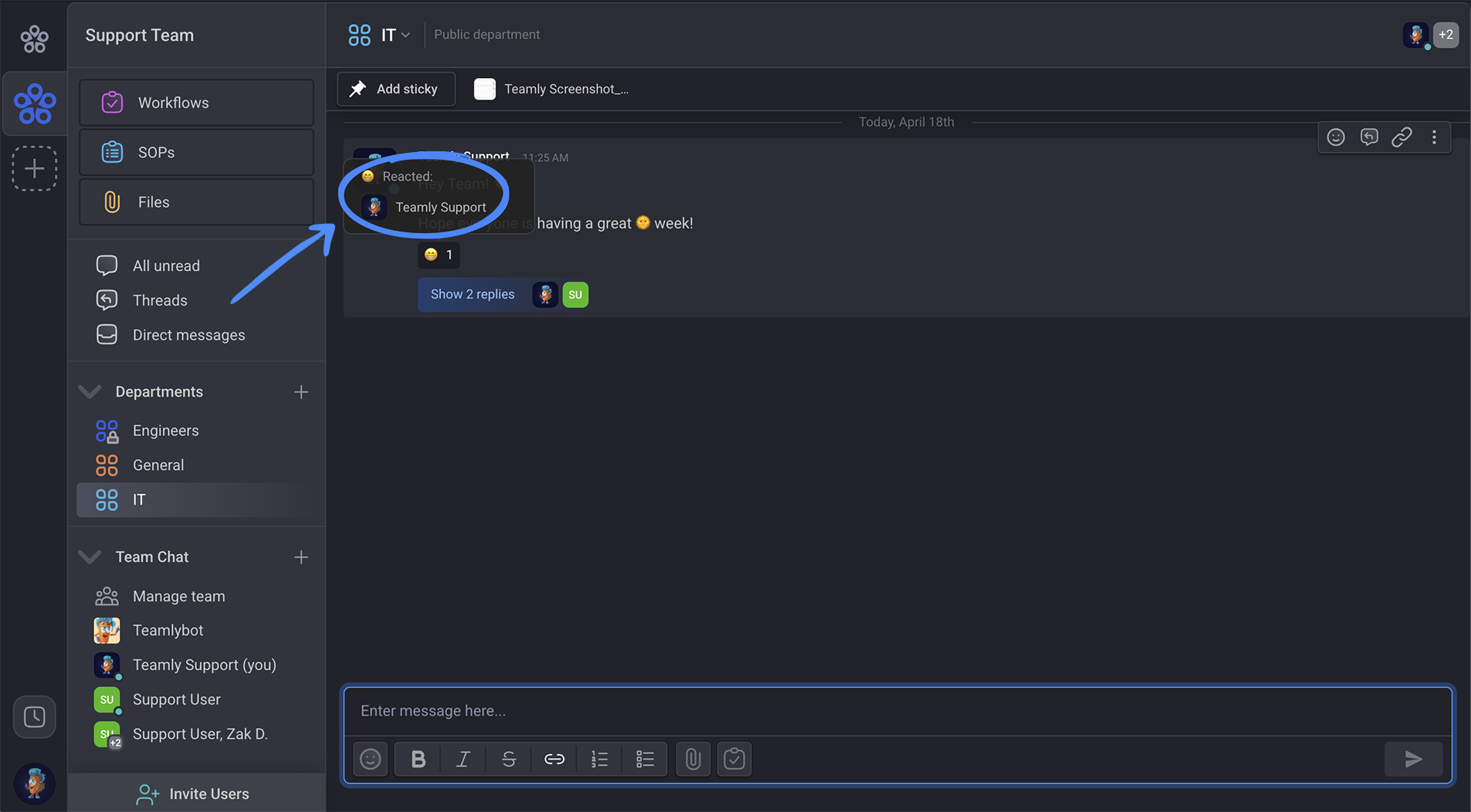The width and height of the screenshot is (1471, 812).
Task: Click Show 2 replies
Action: click(473, 294)
